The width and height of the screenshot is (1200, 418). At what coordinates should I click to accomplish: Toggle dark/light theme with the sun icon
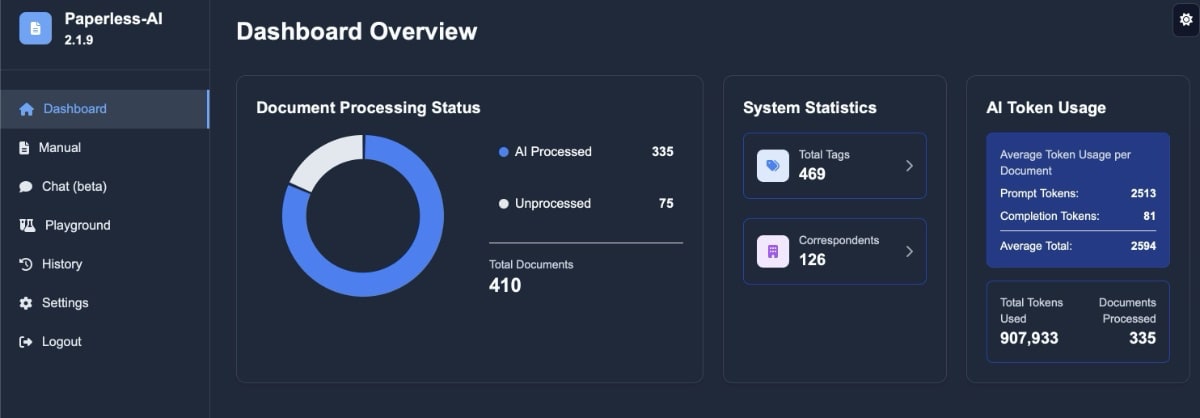1186,20
